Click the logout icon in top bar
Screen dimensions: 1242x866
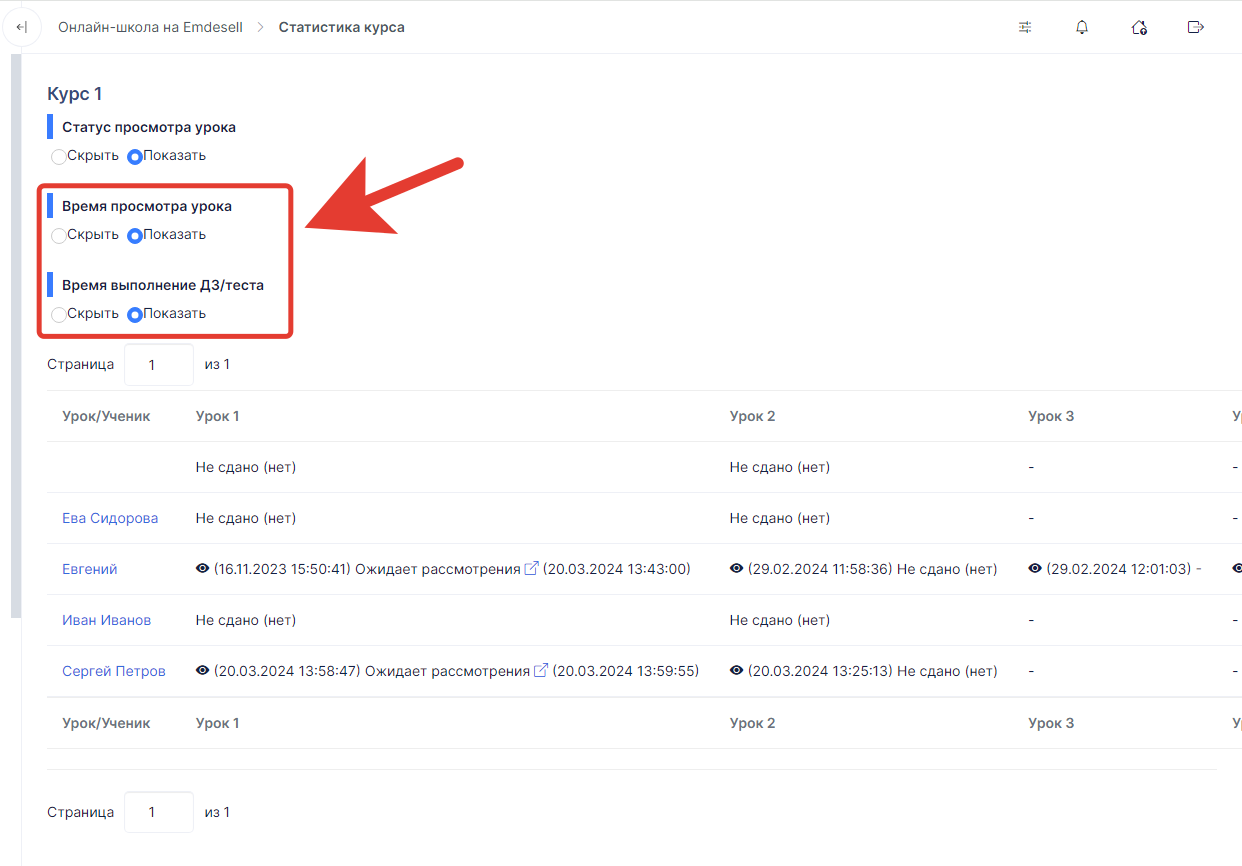click(1195, 27)
